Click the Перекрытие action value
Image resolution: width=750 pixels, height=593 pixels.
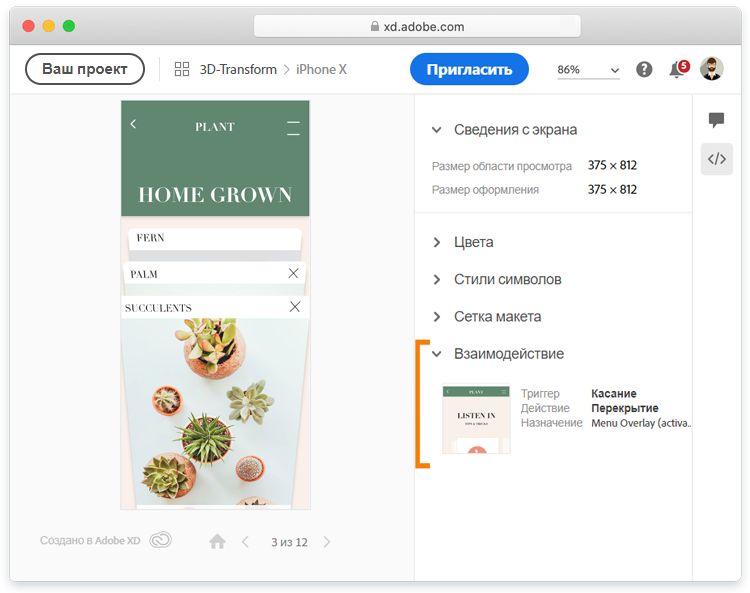tap(625, 408)
